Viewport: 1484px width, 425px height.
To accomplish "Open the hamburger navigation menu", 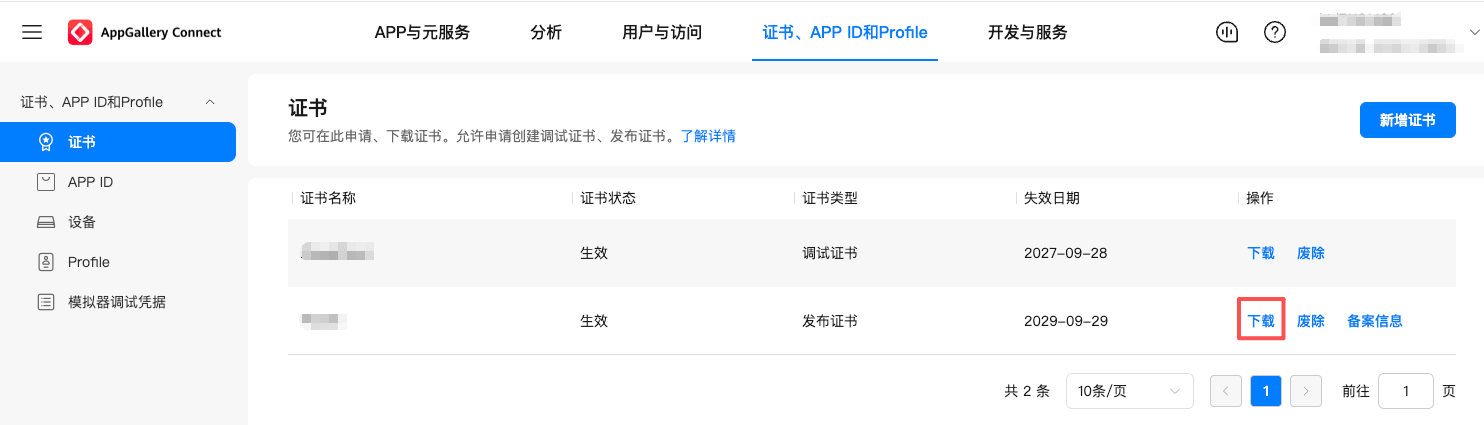I will pyautogui.click(x=32, y=32).
